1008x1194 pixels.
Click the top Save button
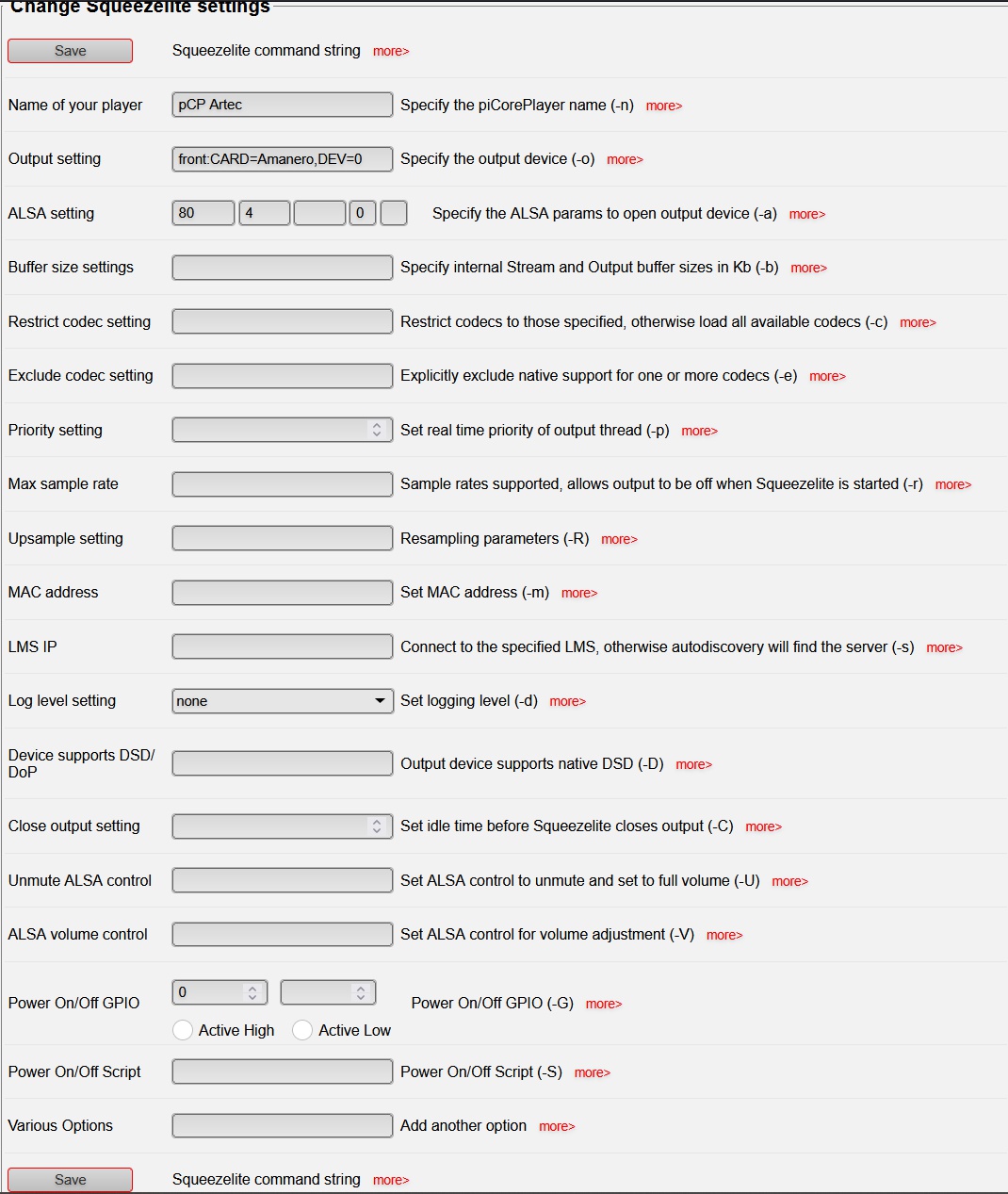tap(70, 51)
